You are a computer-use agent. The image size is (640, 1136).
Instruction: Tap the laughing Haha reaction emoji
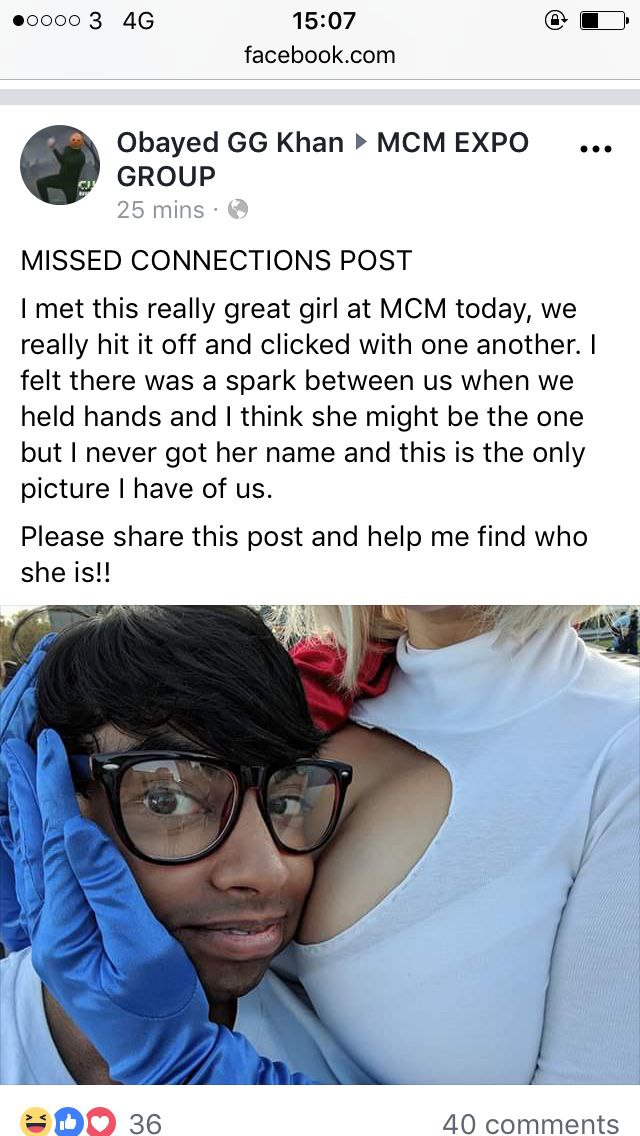pyautogui.click(x=33, y=1122)
